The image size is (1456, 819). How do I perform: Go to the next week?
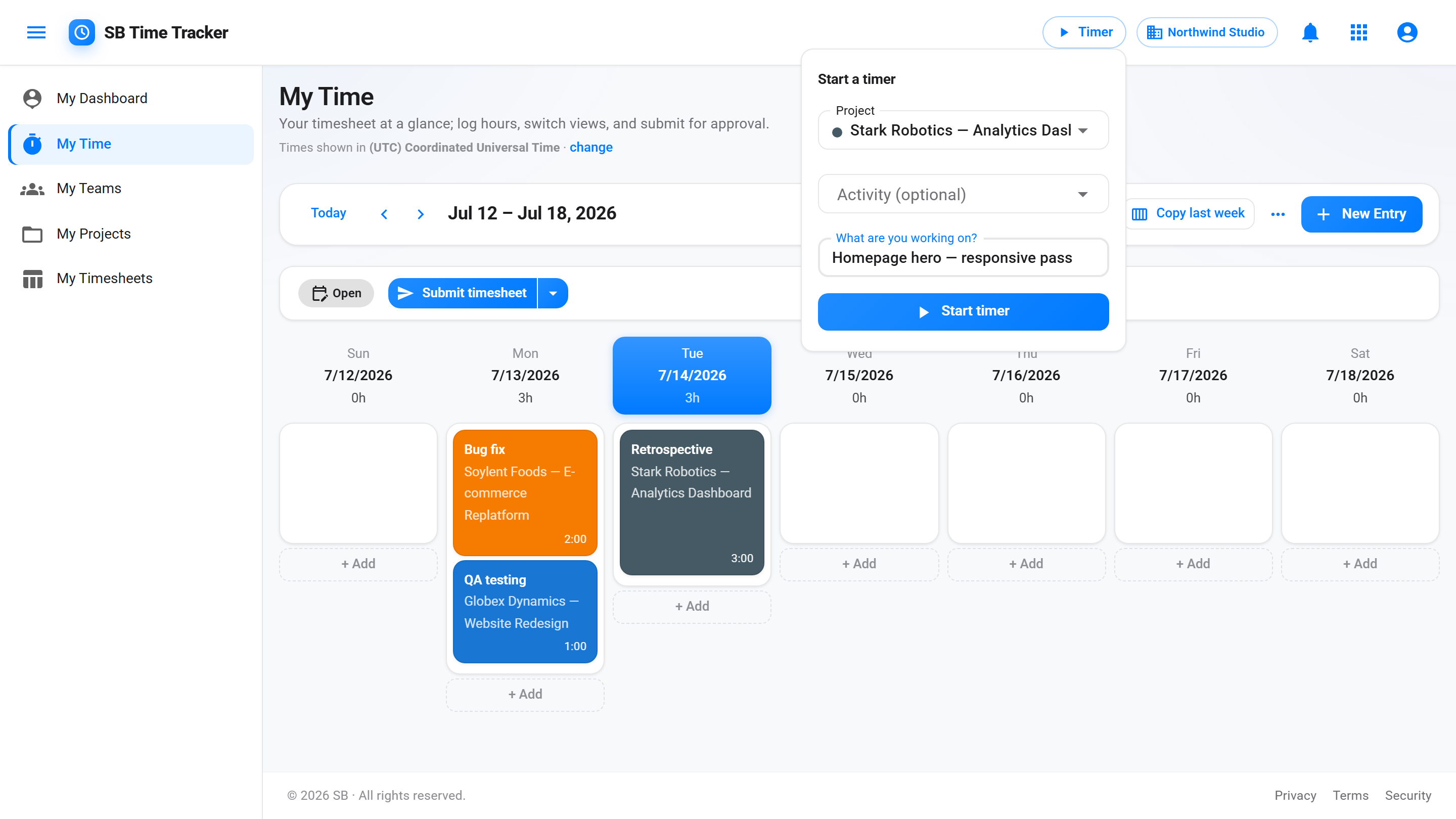pos(420,214)
